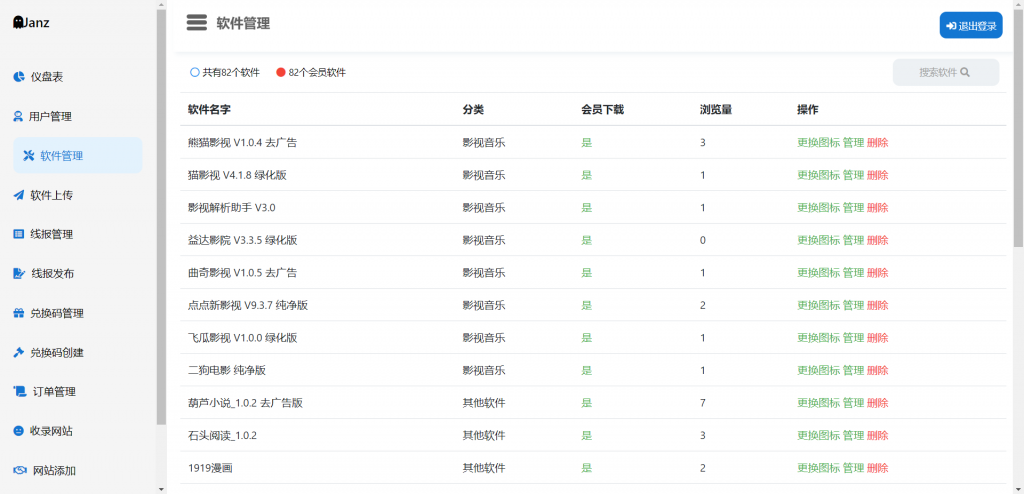Click the sidebar scroll-up arrow
Viewport: 1024px width, 494px height.
click(161, 5)
